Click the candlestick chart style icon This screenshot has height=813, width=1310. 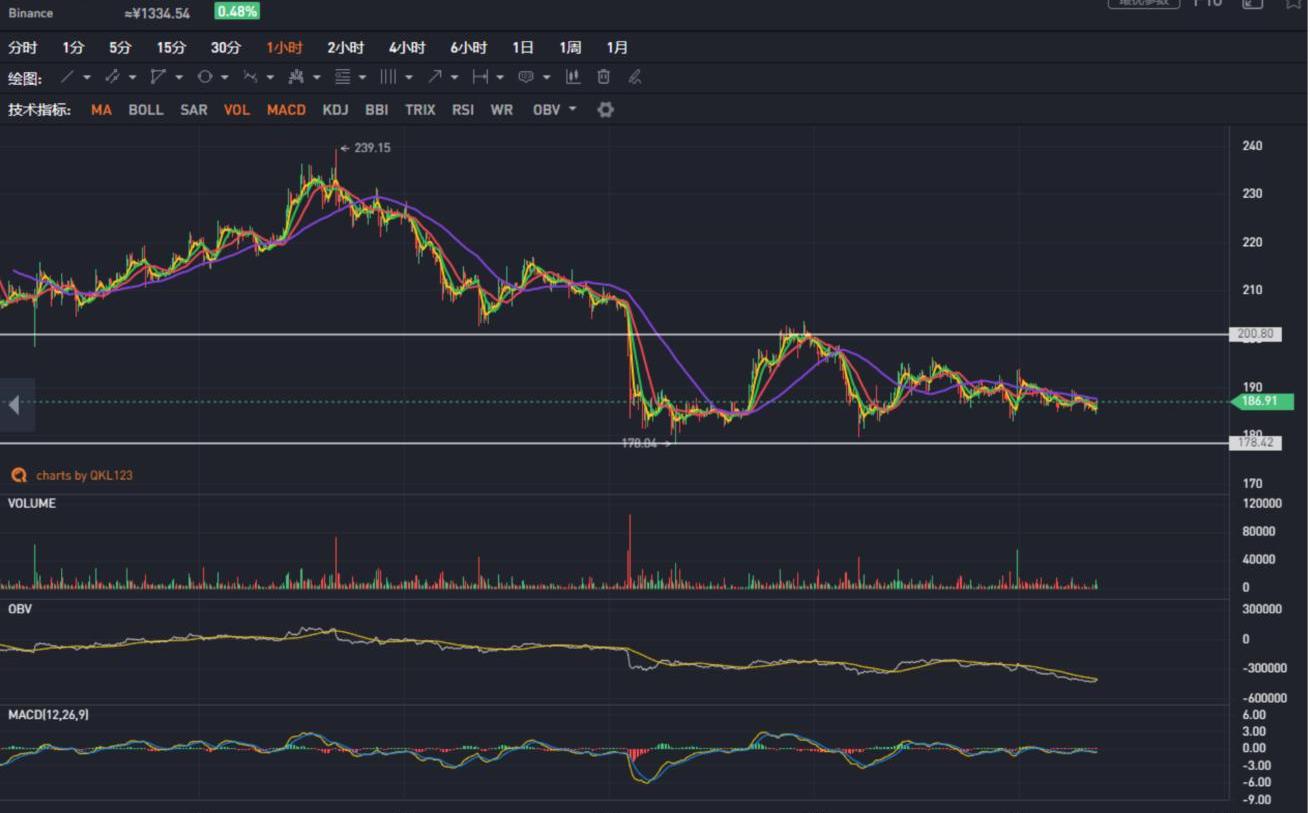[573, 77]
